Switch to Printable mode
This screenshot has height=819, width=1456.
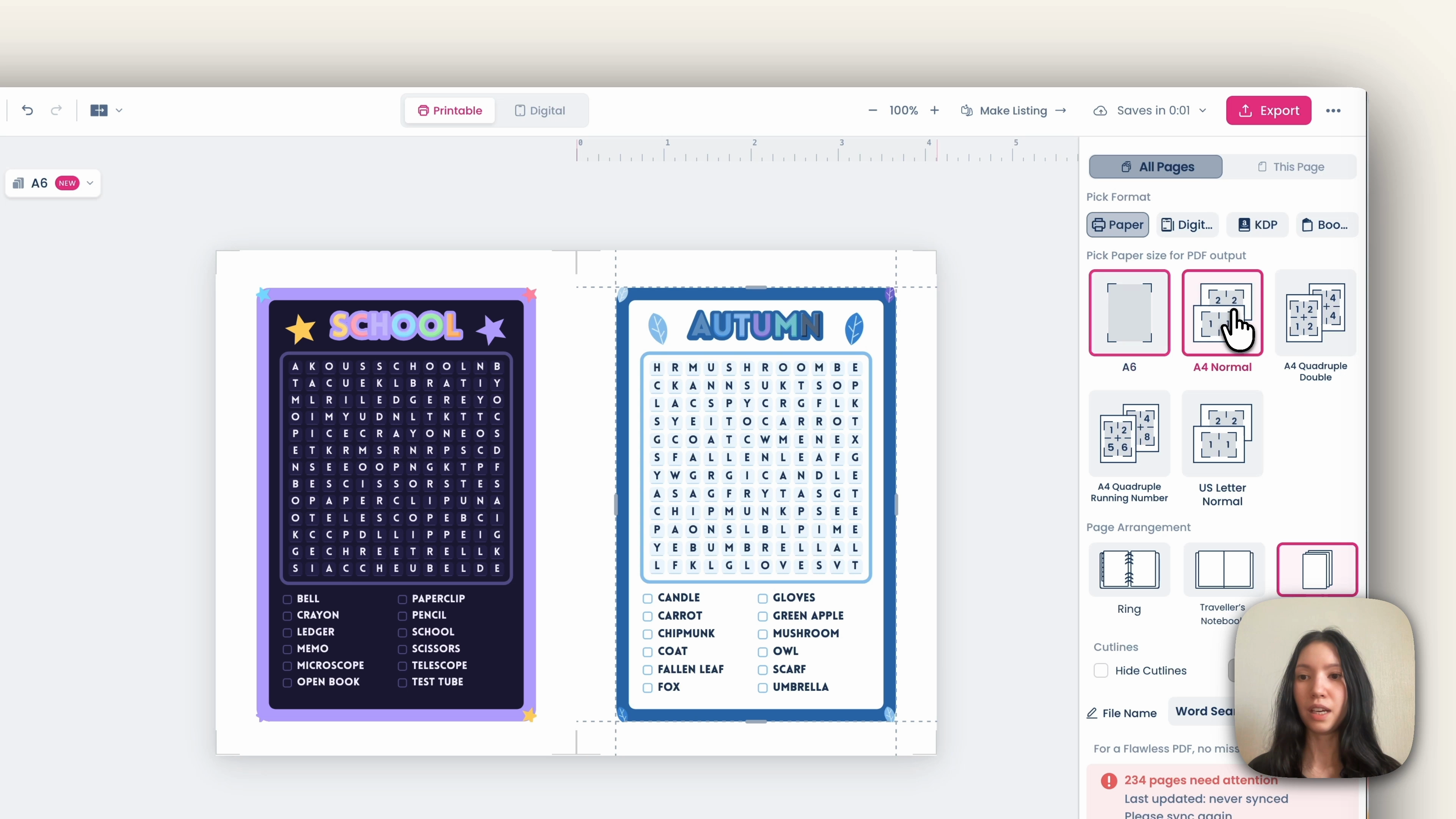point(450,110)
